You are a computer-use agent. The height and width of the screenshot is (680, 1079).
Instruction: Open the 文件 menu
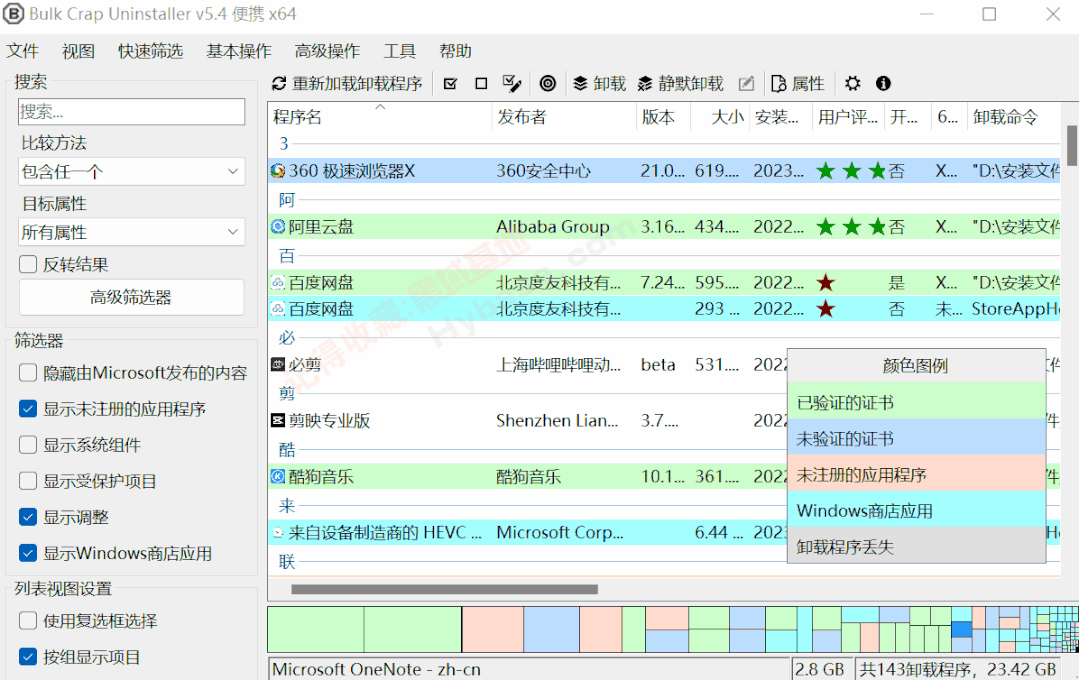(x=23, y=52)
